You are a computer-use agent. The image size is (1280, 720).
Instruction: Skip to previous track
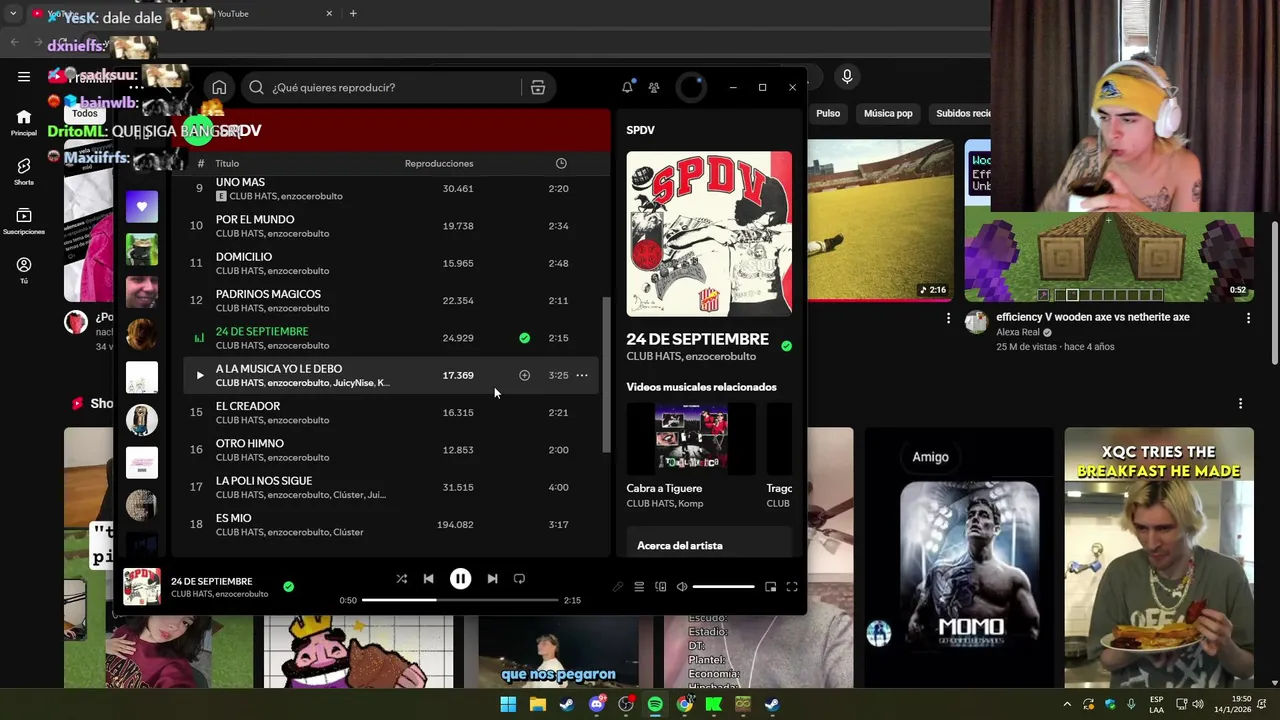[x=428, y=578]
